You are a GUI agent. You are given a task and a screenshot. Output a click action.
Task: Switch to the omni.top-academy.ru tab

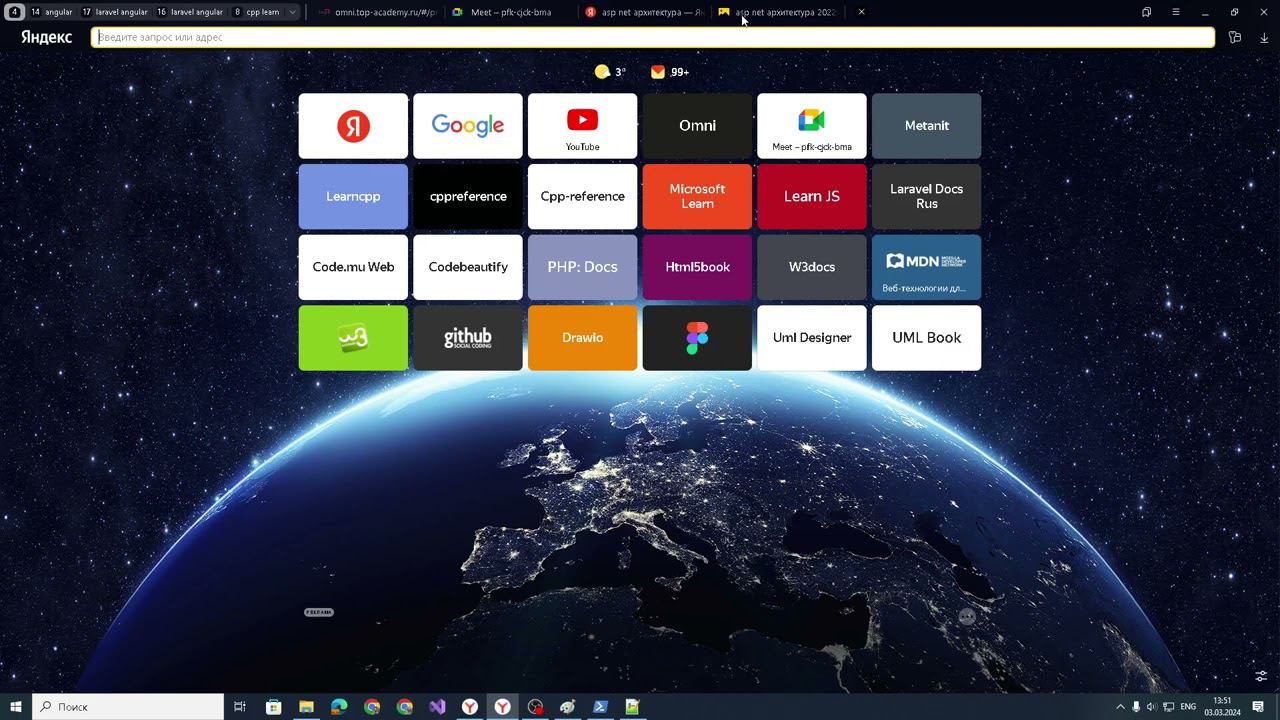(x=377, y=12)
